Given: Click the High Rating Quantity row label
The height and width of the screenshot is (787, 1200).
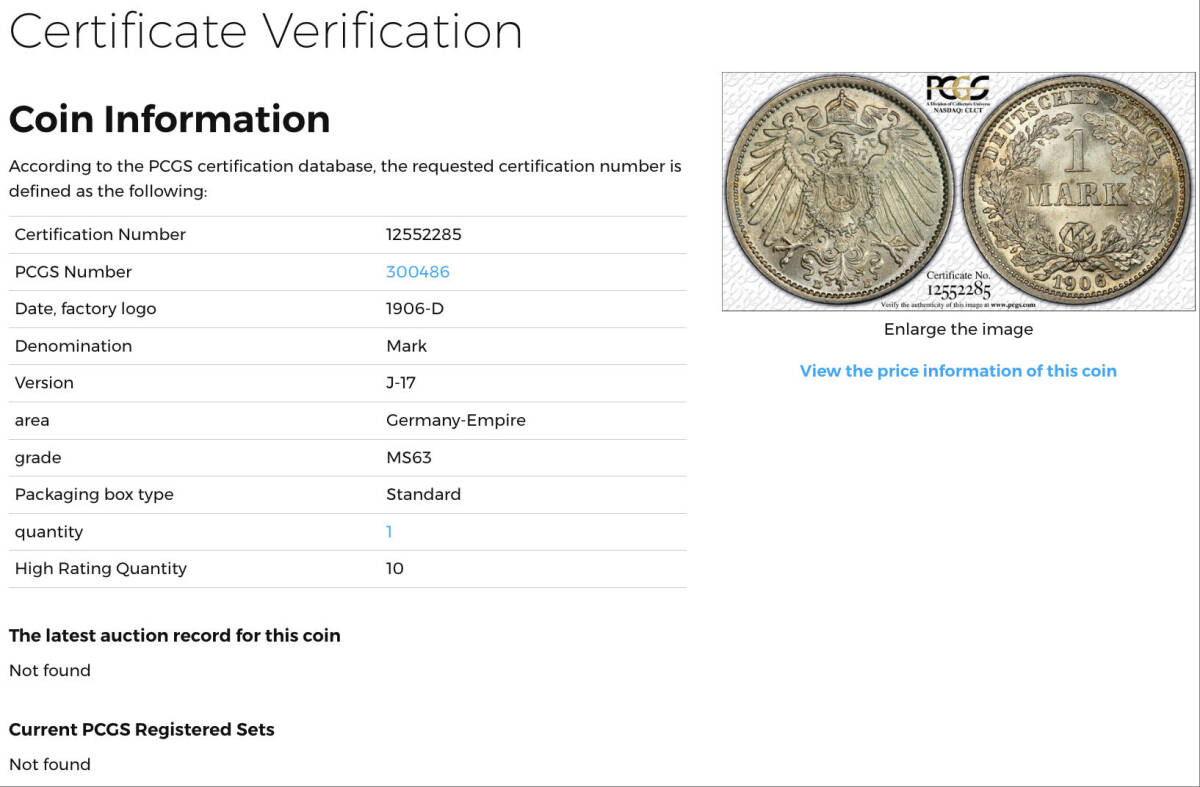Looking at the screenshot, I should point(100,569).
